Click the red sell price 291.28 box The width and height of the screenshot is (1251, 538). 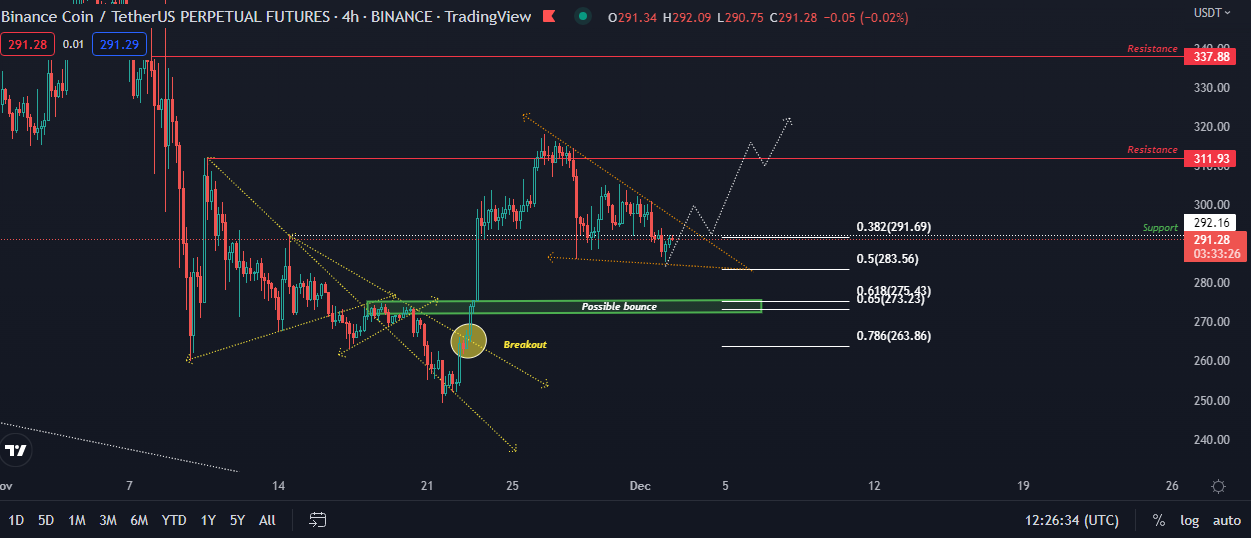(x=27, y=44)
